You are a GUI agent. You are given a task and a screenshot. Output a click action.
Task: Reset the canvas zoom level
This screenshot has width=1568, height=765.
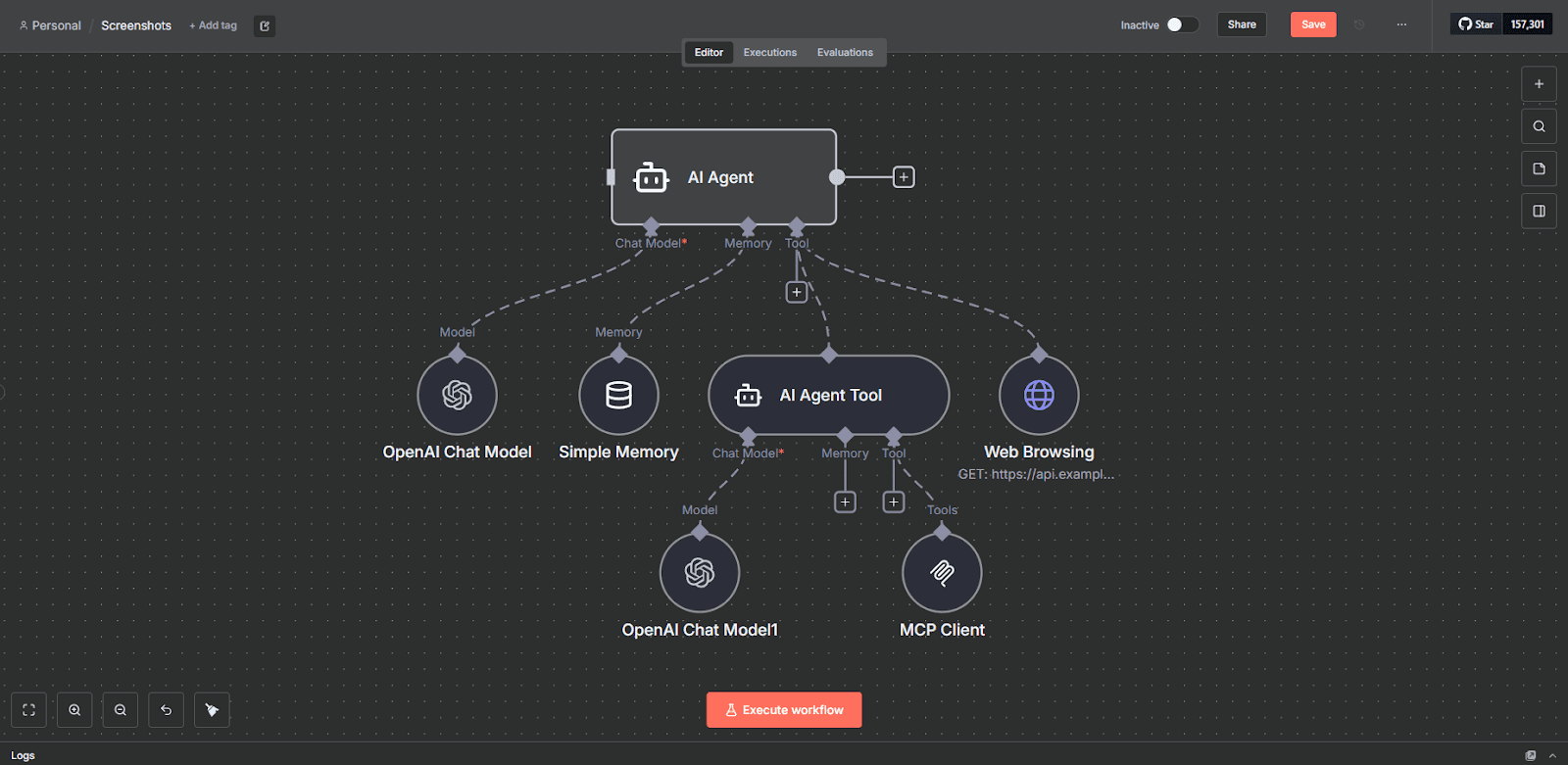167,710
